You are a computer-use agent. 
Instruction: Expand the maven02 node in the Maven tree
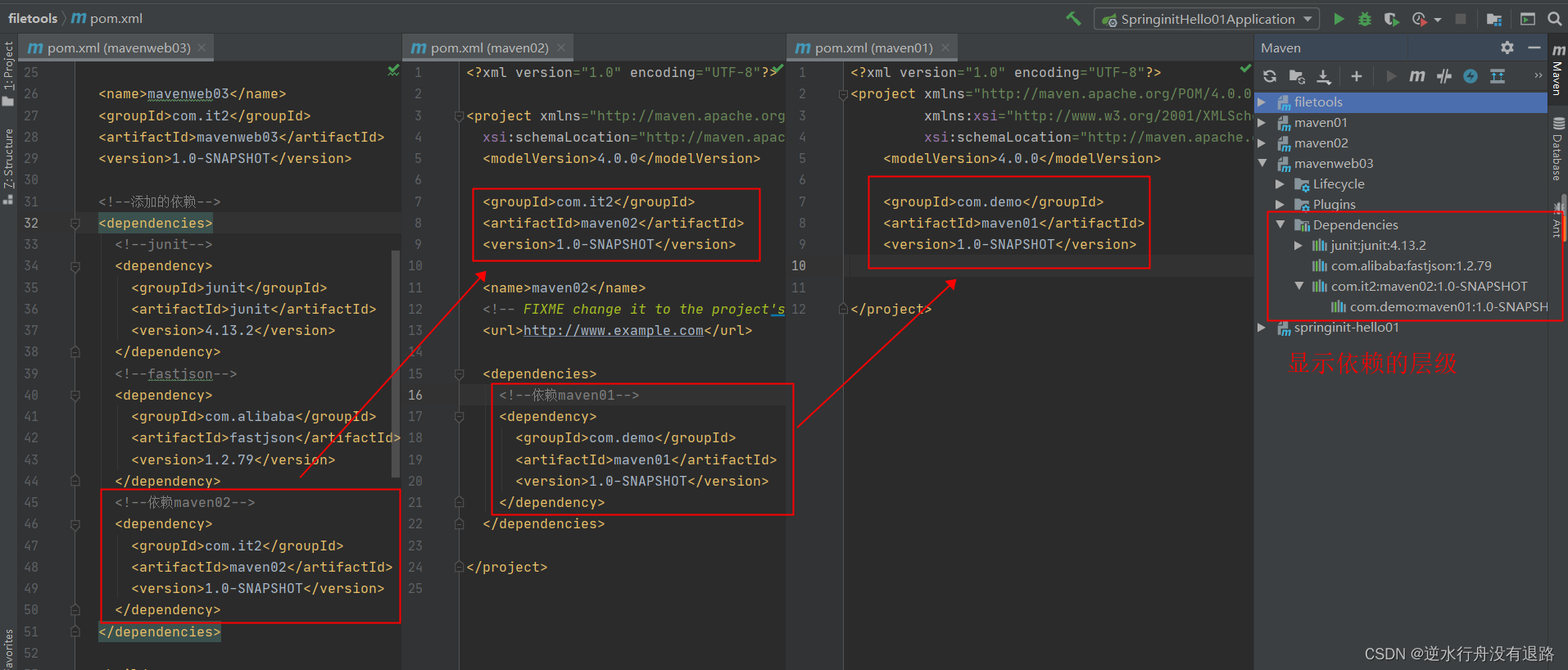[x=1262, y=143]
